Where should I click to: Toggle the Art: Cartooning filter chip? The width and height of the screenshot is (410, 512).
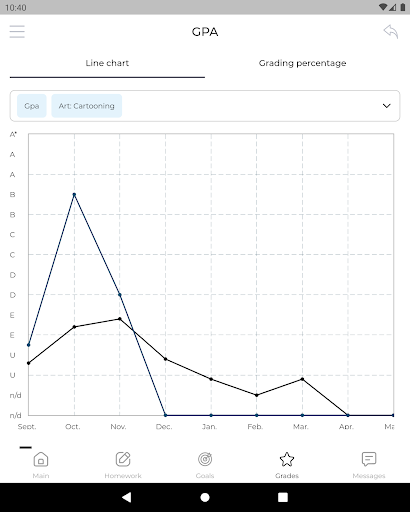(x=87, y=106)
